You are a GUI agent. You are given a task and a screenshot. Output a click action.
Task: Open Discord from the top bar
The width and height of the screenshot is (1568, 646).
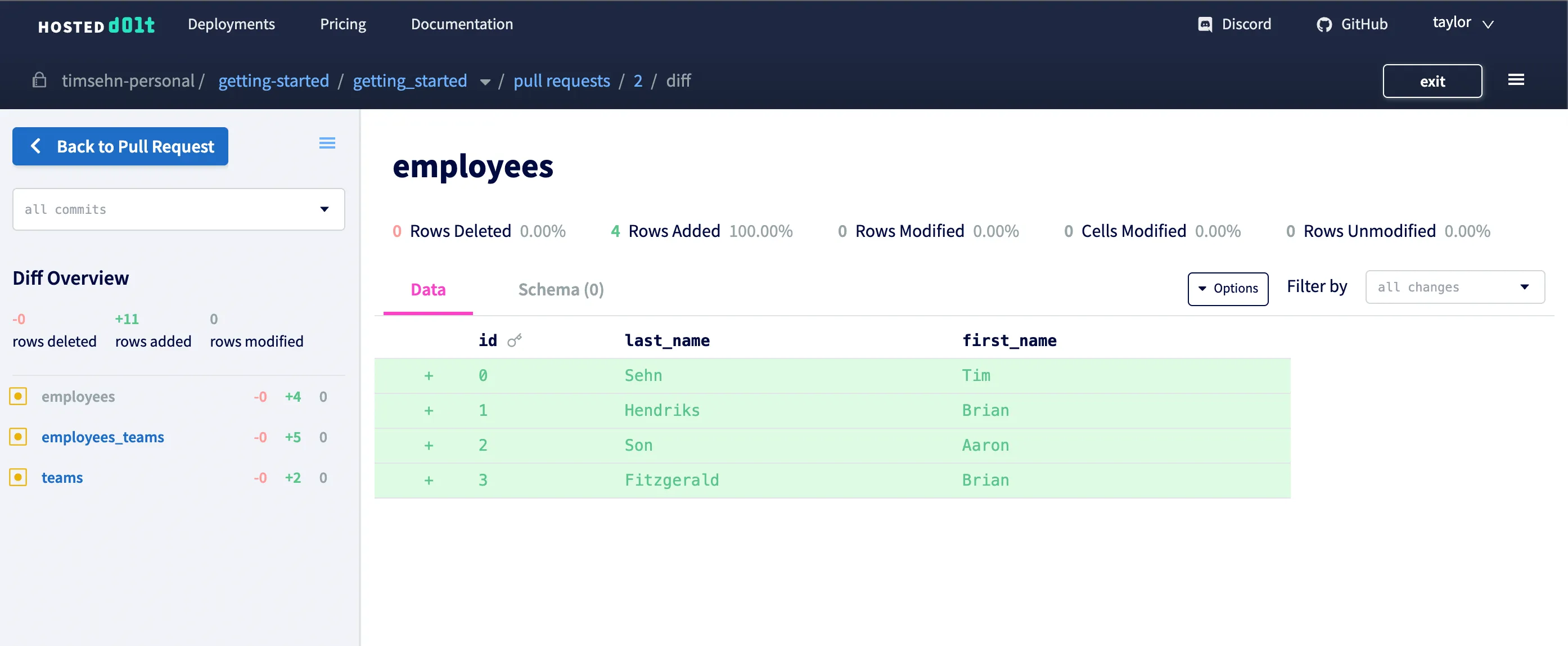click(x=1234, y=24)
